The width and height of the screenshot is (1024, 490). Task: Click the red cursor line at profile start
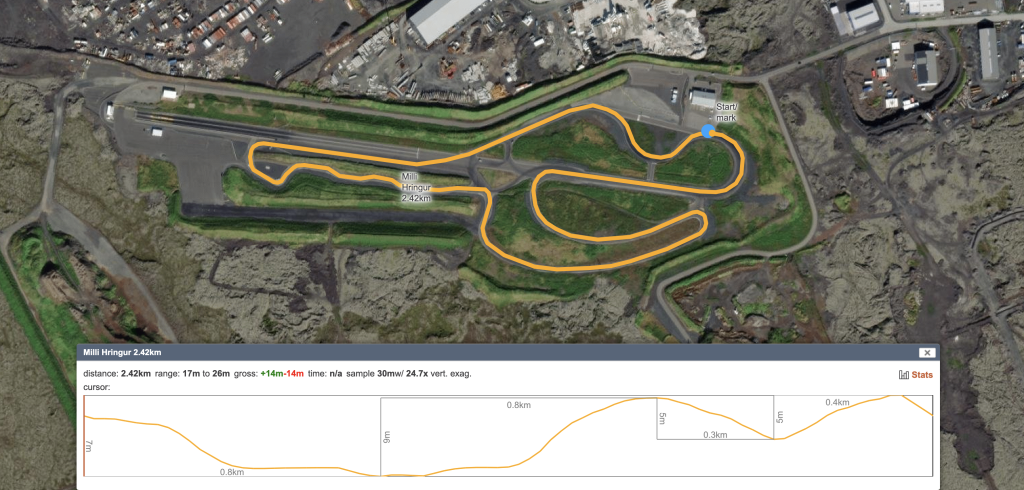pos(84,436)
